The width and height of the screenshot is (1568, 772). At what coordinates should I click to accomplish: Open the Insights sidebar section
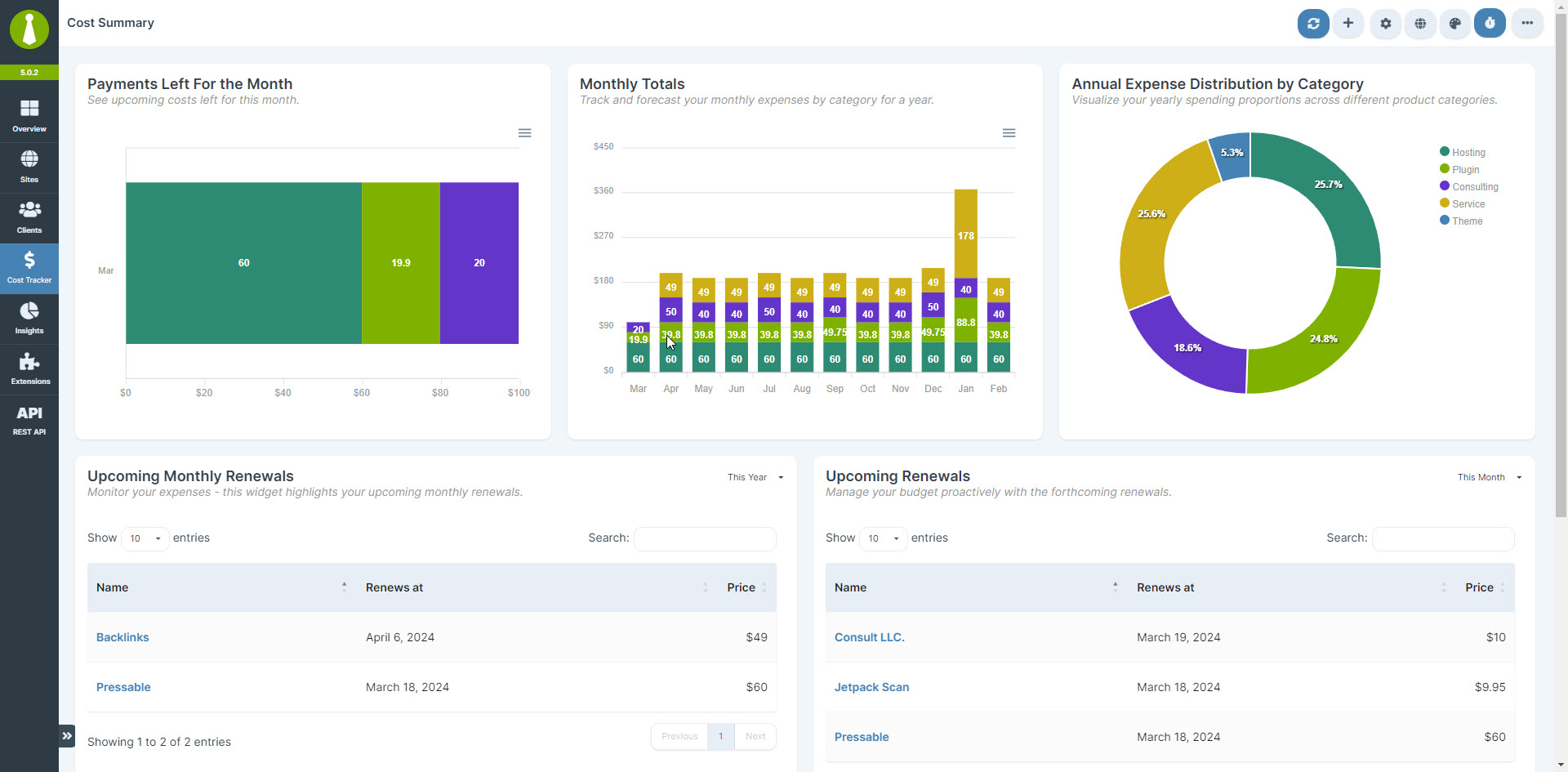point(29,319)
